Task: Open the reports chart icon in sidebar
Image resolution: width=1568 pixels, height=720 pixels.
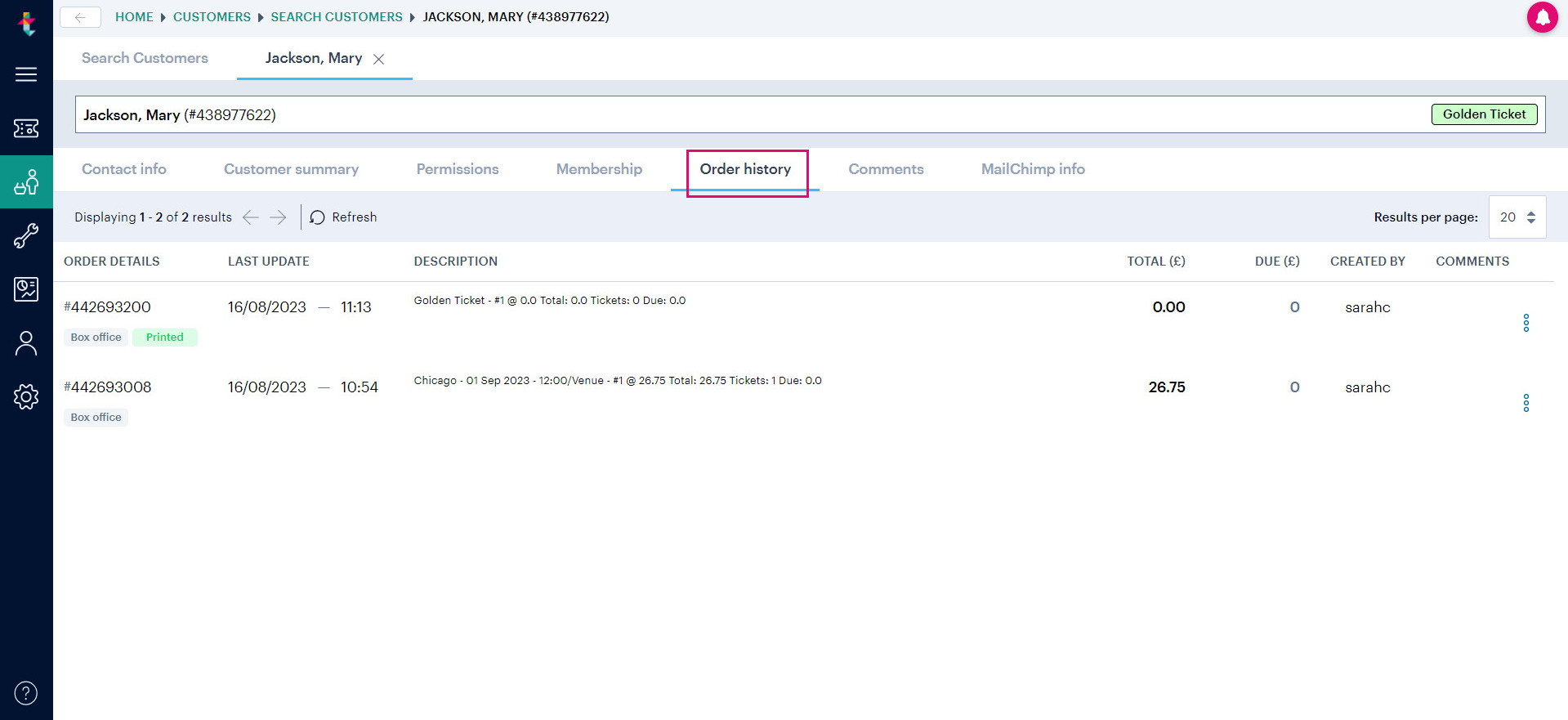Action: [x=26, y=288]
